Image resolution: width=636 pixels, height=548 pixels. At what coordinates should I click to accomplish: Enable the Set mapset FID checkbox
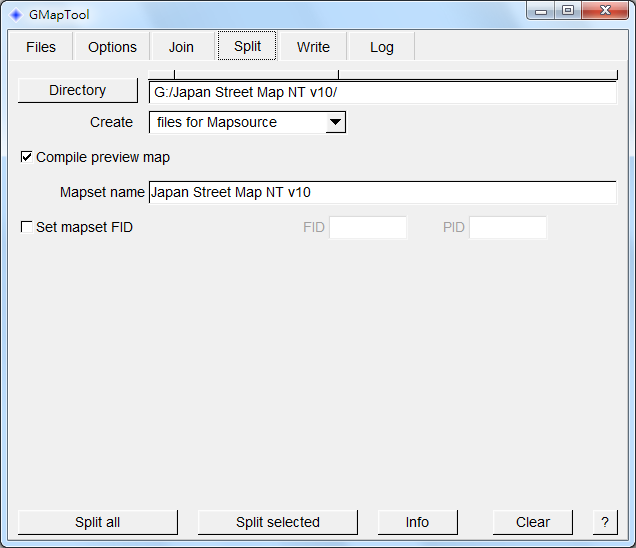26,227
